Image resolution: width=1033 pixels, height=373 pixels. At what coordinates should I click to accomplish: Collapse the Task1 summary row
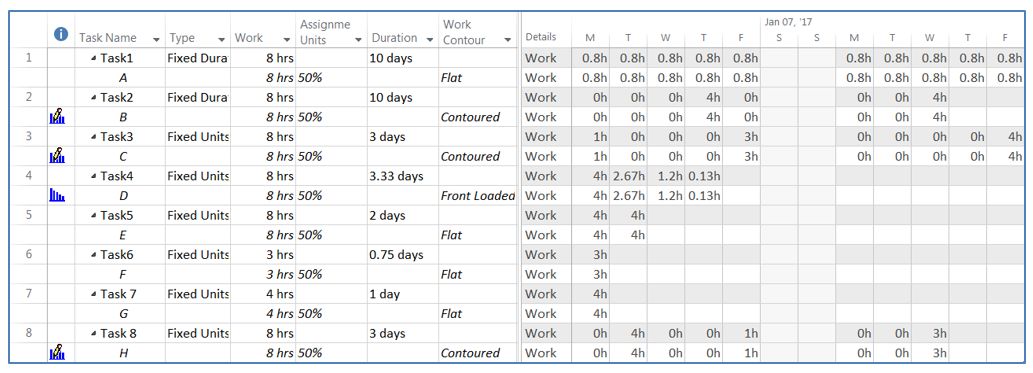click(95, 58)
